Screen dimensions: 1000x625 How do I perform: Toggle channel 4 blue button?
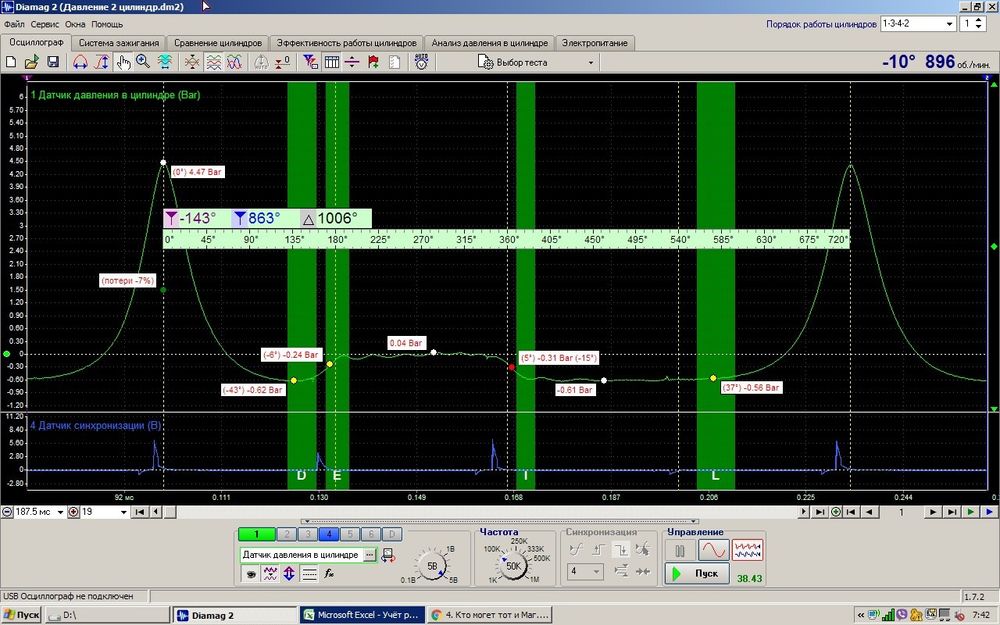tap(331, 534)
